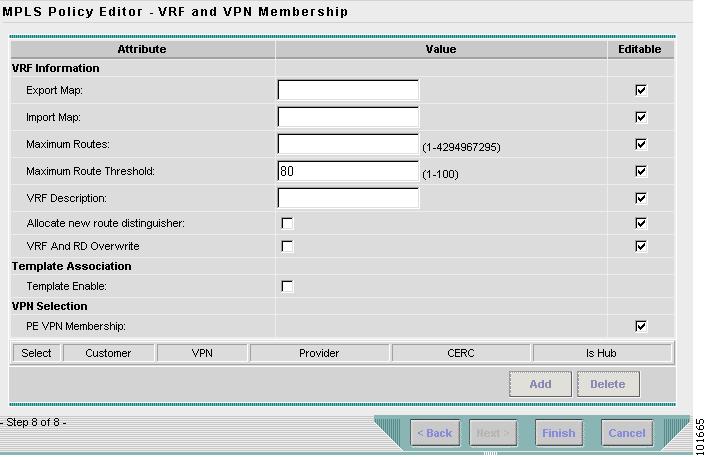
Task: Click the Step 8 of 8 indicator
Action: 33,422
